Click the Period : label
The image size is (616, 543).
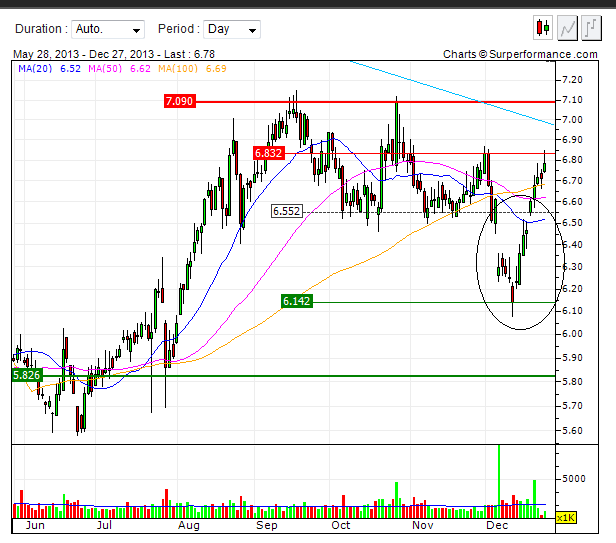(179, 29)
